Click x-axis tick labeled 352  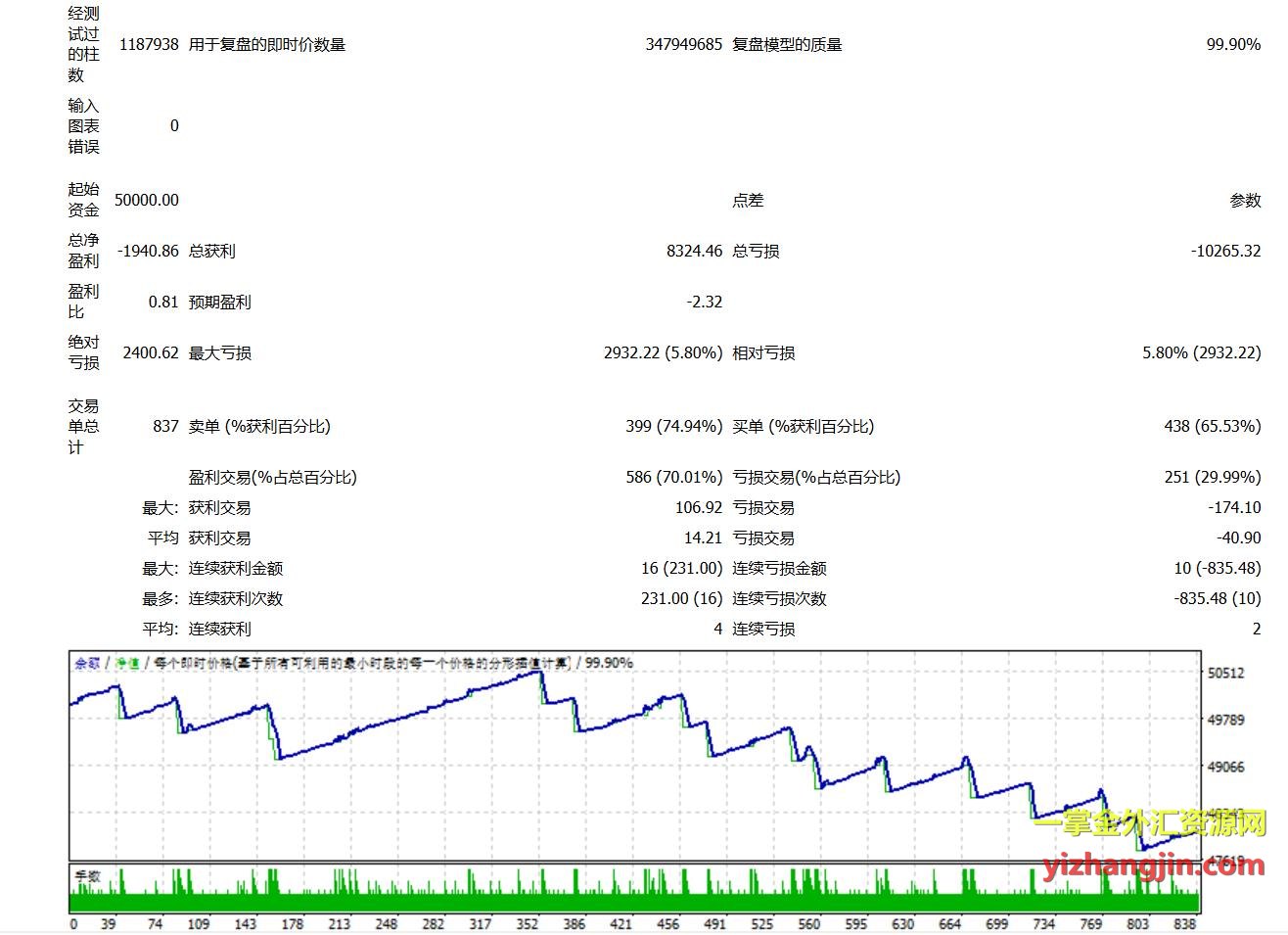pos(527,923)
